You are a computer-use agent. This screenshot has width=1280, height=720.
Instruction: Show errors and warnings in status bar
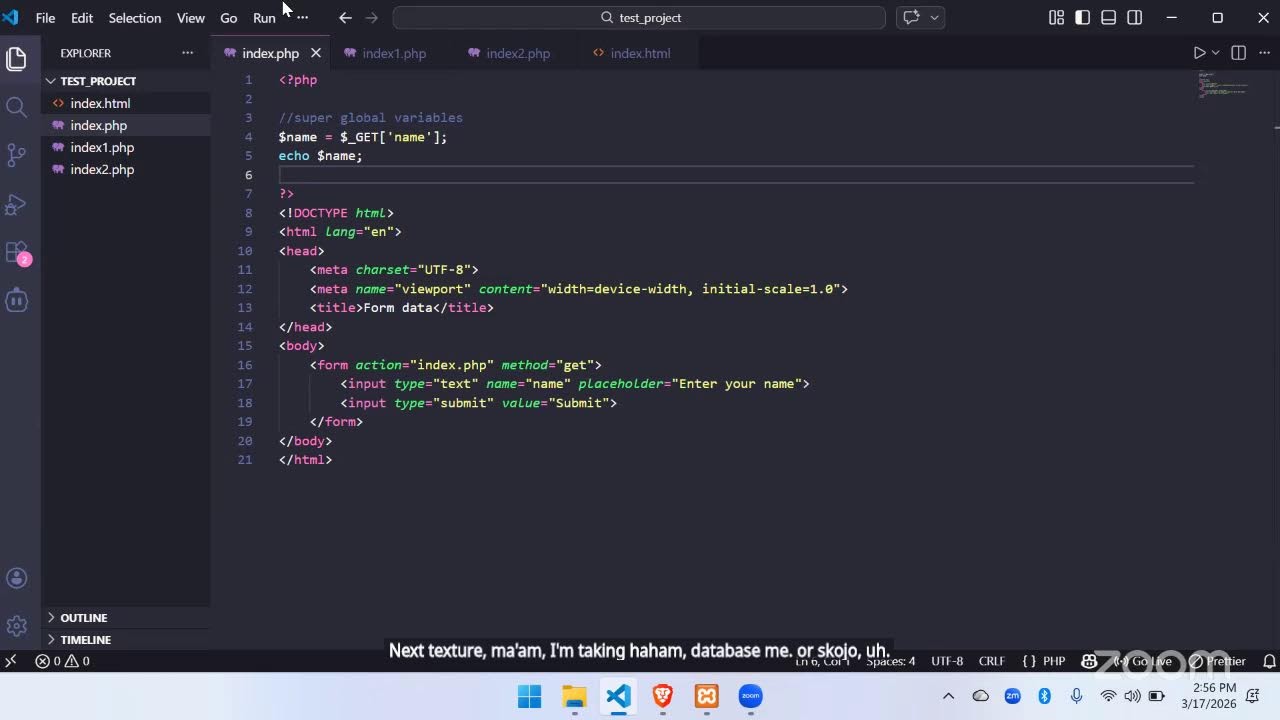(x=62, y=661)
